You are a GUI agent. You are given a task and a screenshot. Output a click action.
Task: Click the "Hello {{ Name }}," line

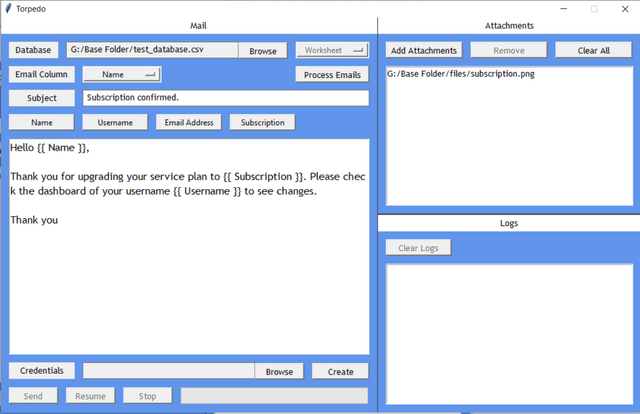coord(49,148)
